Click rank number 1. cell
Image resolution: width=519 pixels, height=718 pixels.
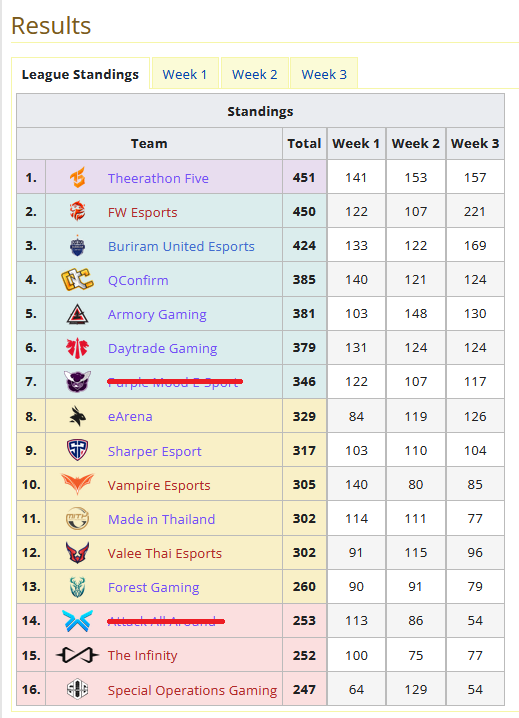(x=31, y=177)
